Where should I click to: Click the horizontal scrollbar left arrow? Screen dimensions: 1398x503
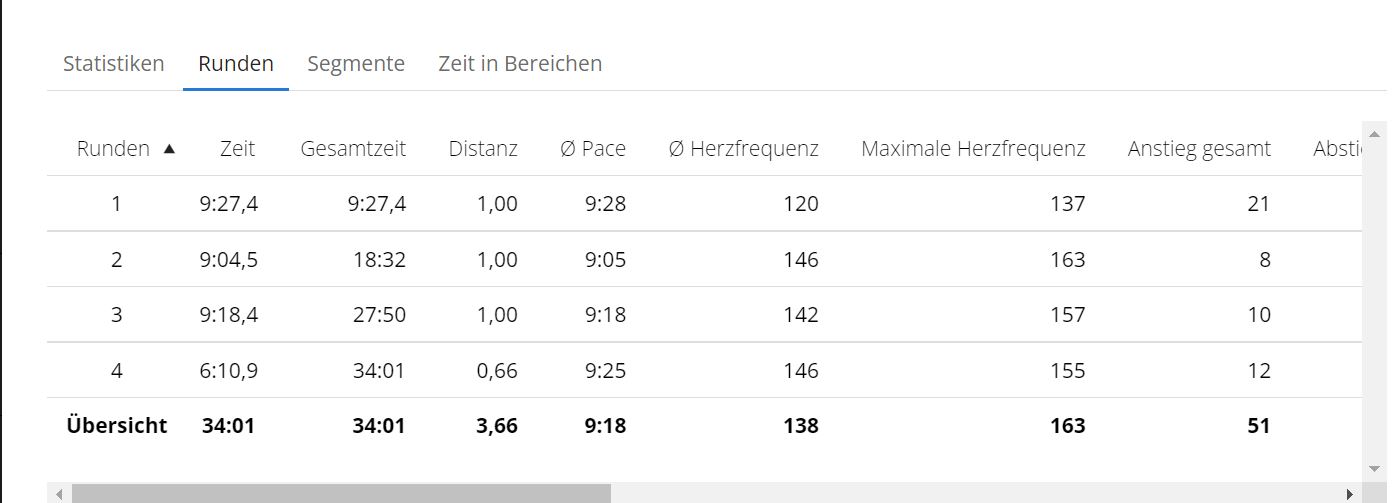(59, 494)
